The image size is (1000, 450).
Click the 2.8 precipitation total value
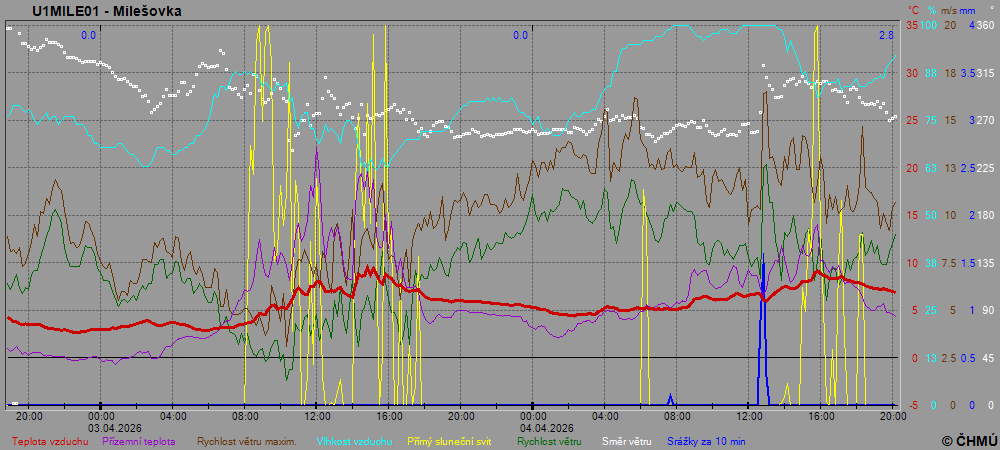tap(886, 35)
